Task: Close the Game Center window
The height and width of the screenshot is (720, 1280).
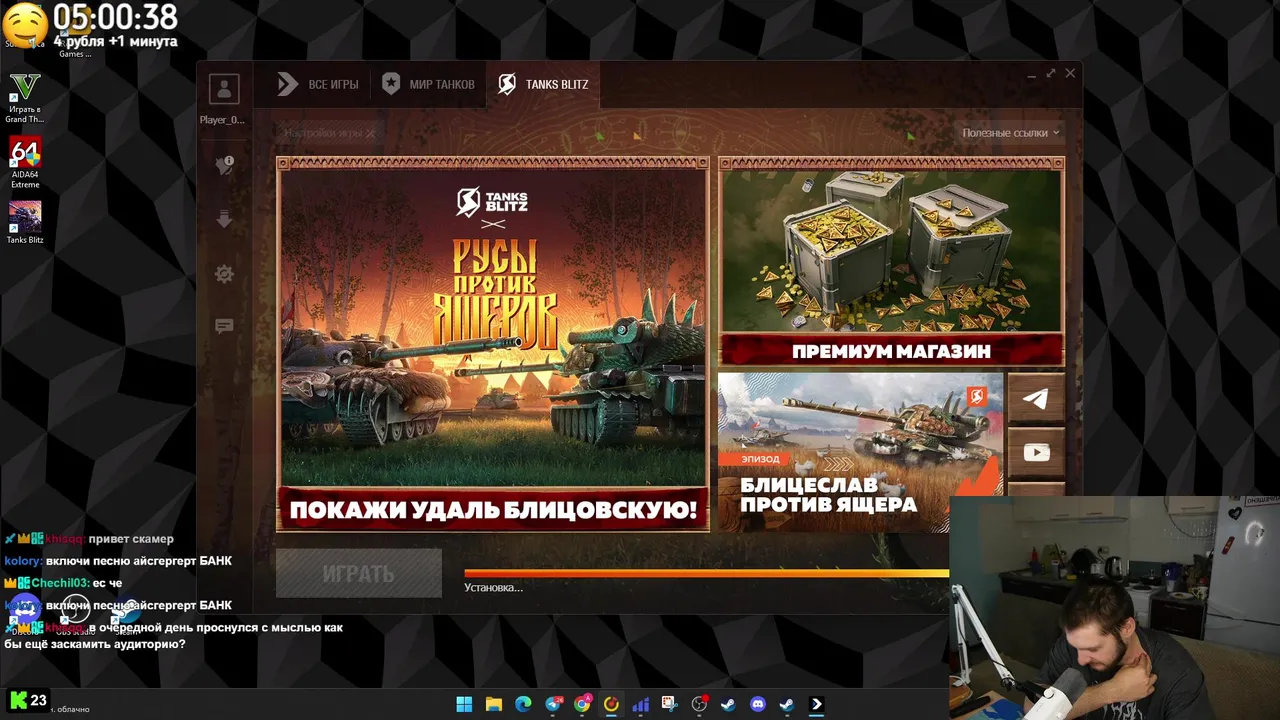Action: pos(1070,74)
